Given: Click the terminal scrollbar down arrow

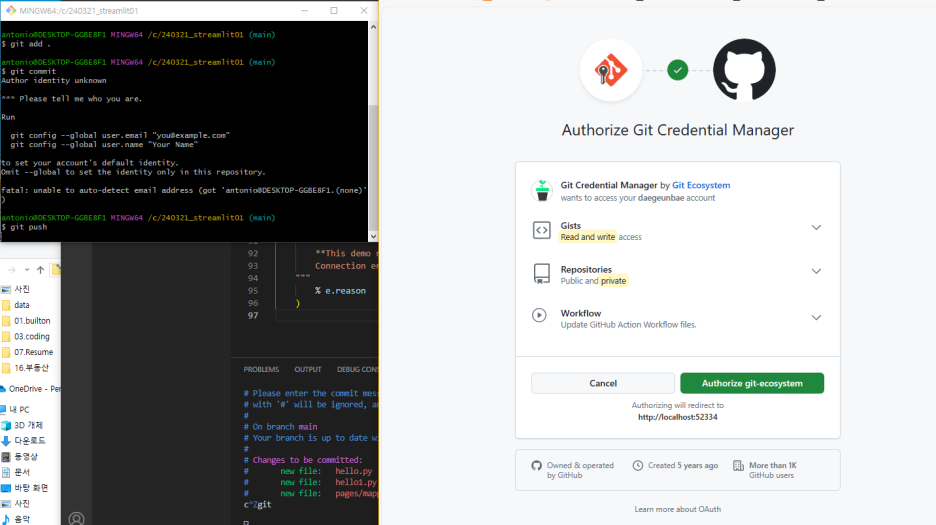Looking at the screenshot, I should [374, 237].
